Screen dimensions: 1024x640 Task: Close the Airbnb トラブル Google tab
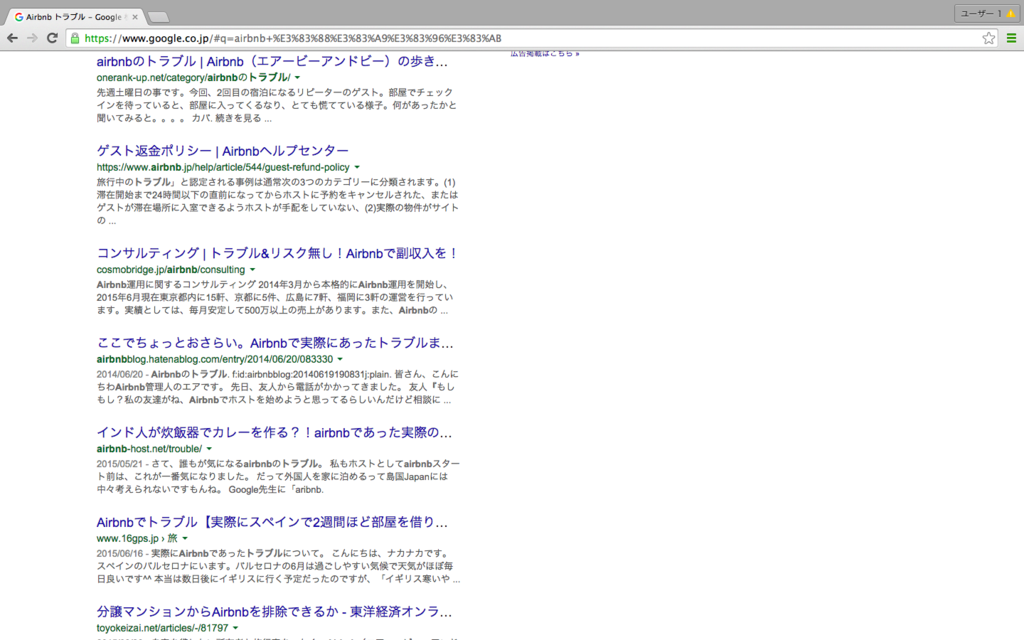135,17
